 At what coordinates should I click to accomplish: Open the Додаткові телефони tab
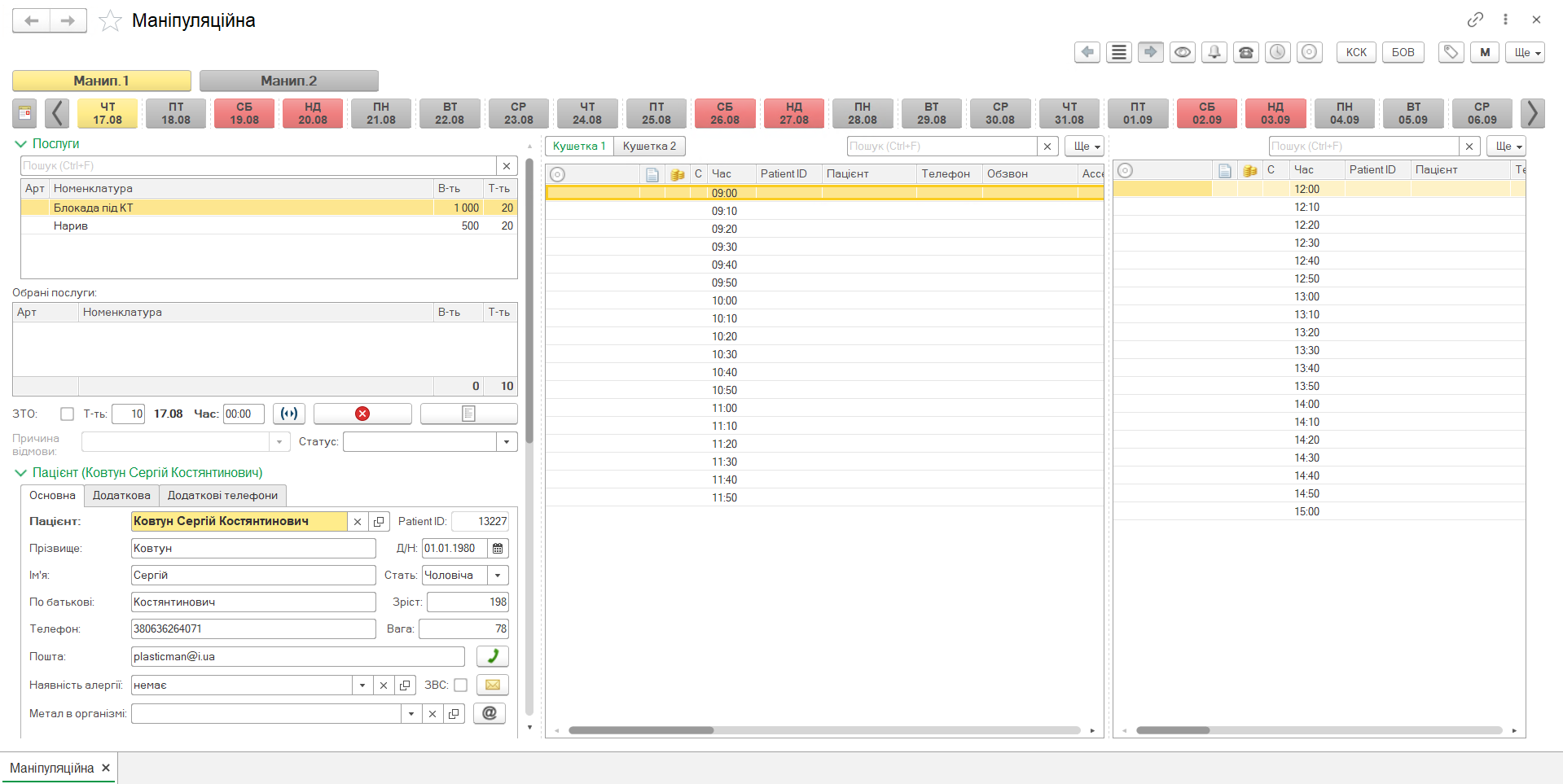pyautogui.click(x=222, y=495)
